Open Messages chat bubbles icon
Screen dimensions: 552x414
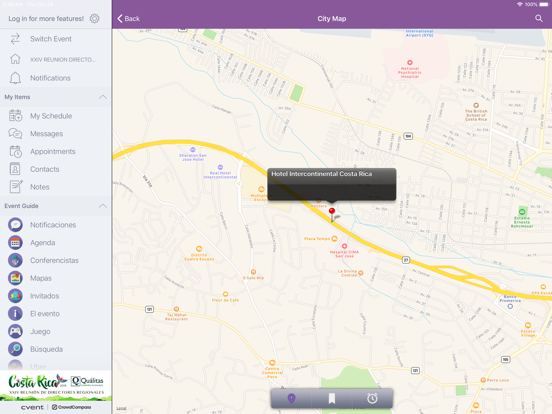pos(15,133)
